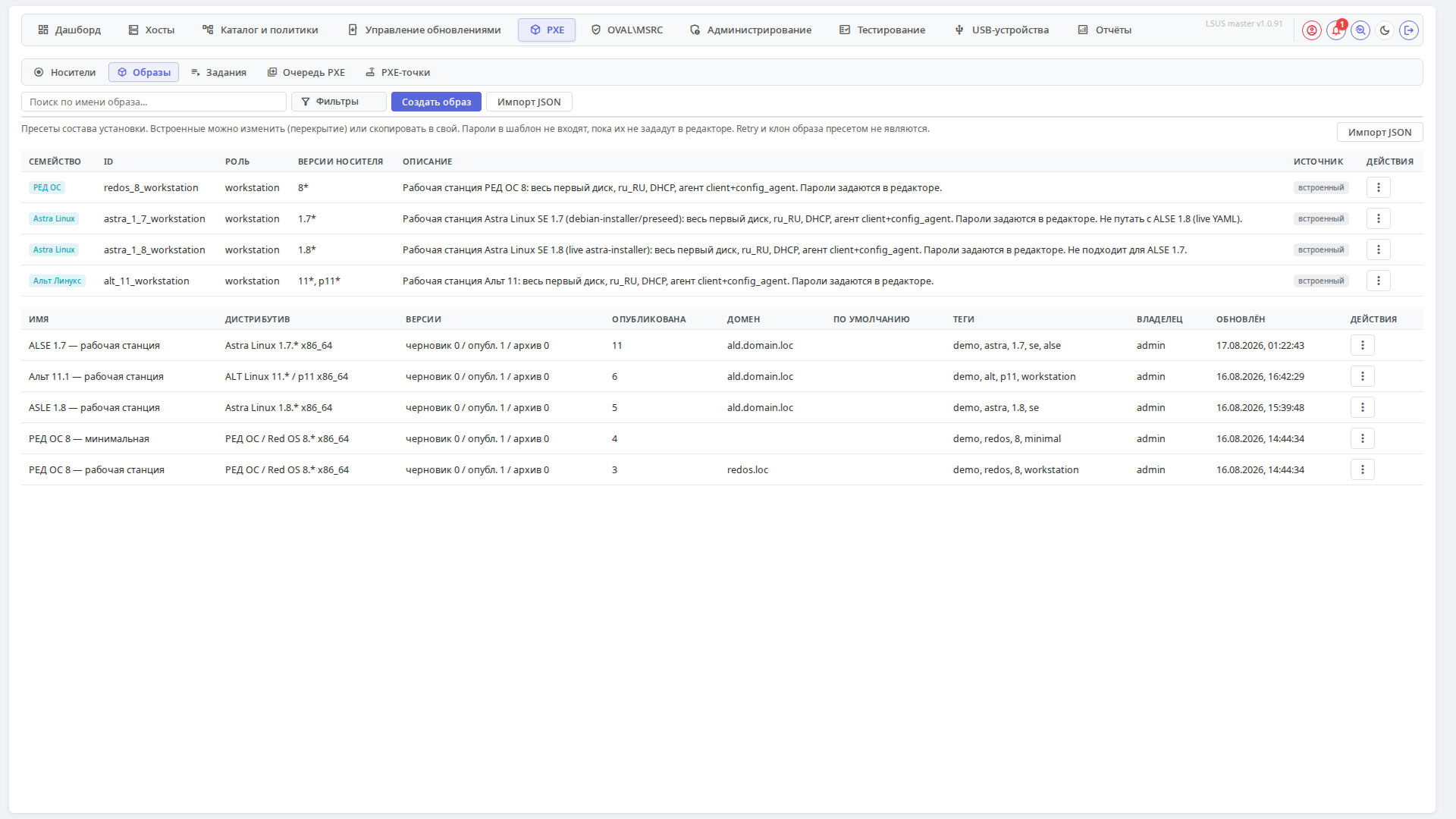Expand the Фильтры dropdown
The height and width of the screenshot is (819, 1456).
(x=339, y=102)
